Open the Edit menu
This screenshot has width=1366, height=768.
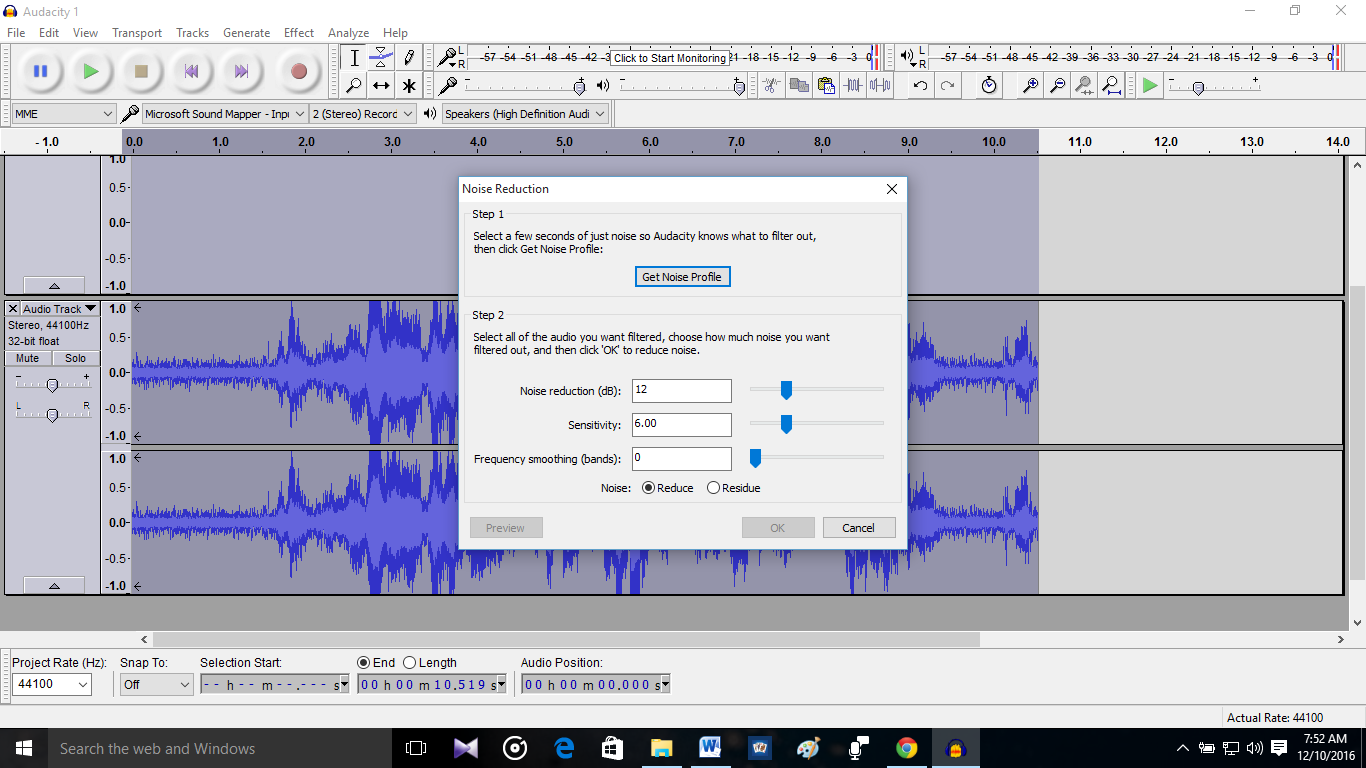tap(49, 32)
